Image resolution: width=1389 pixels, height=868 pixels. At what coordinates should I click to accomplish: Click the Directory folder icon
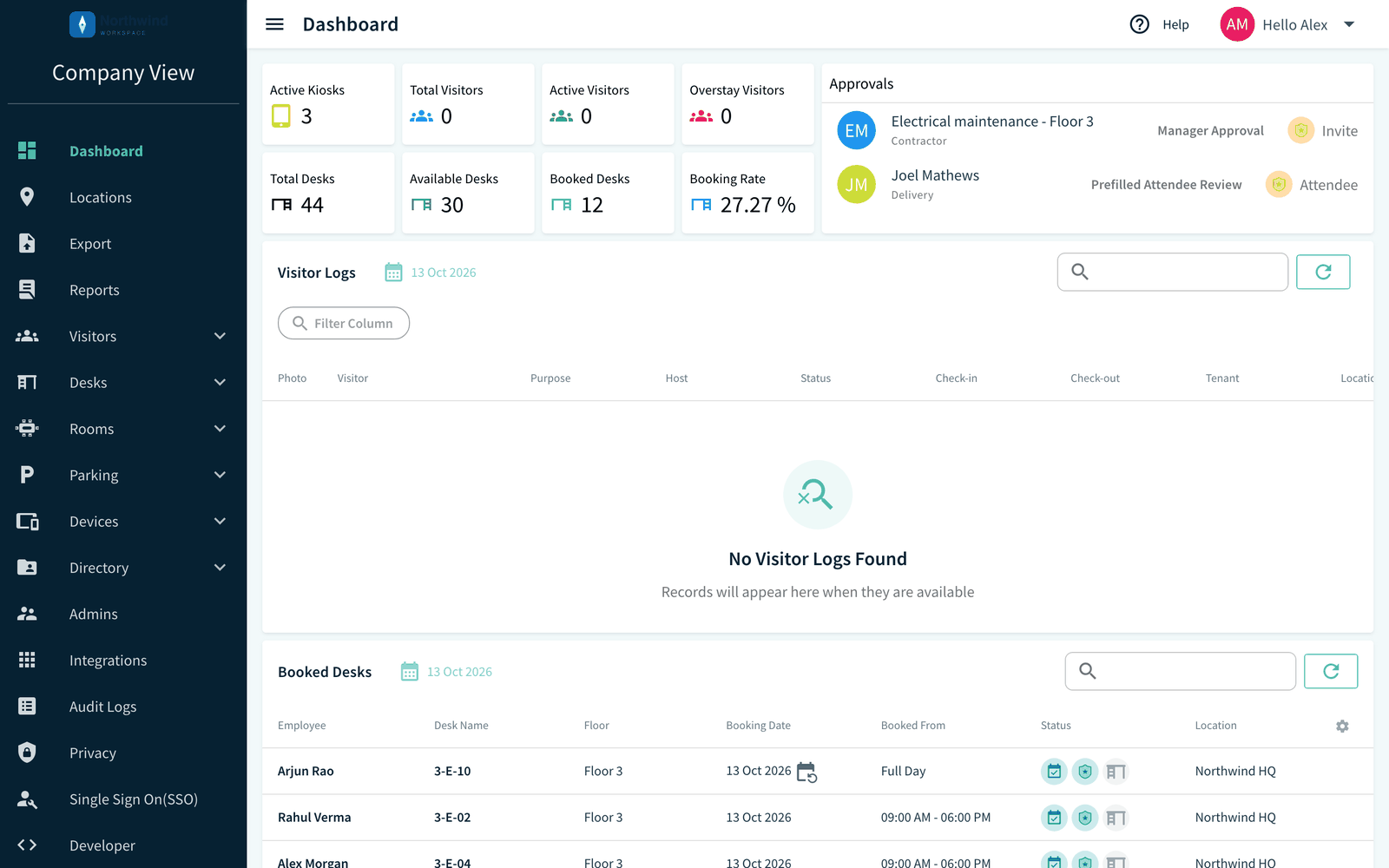click(x=27, y=567)
